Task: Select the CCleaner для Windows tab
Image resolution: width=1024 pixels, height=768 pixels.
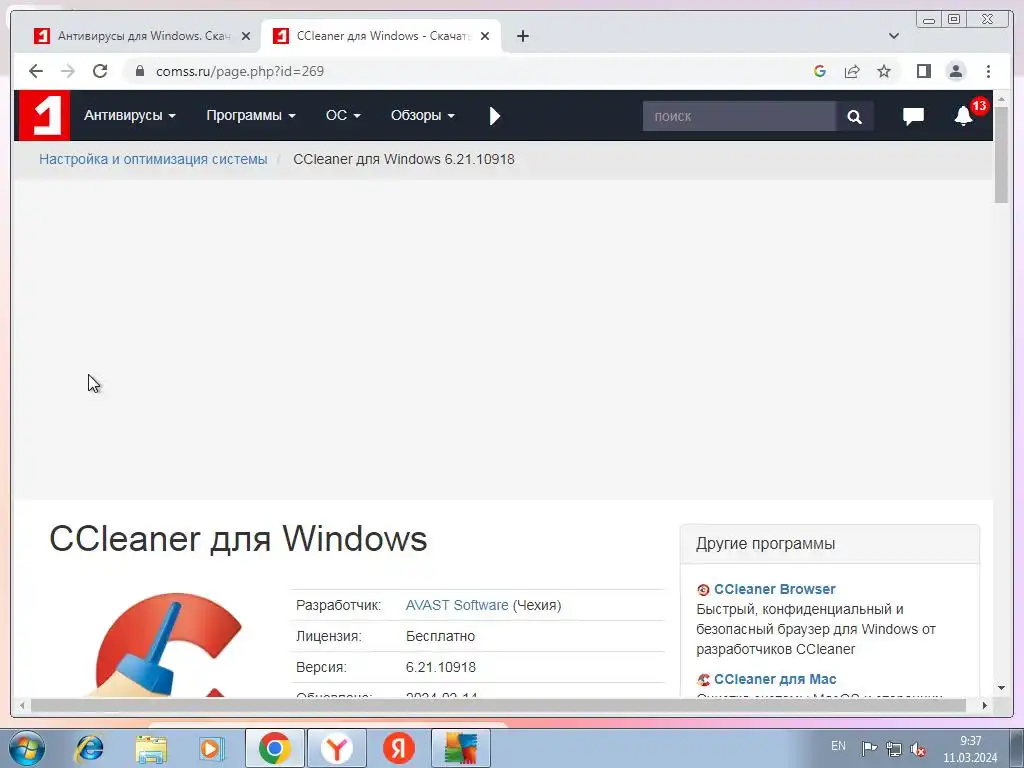Action: (x=381, y=36)
